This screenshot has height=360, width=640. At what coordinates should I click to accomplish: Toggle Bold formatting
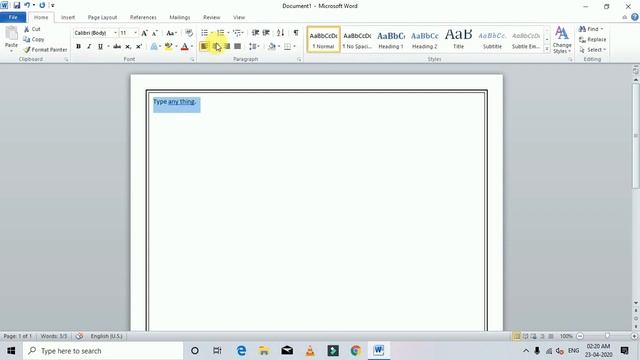(78, 47)
